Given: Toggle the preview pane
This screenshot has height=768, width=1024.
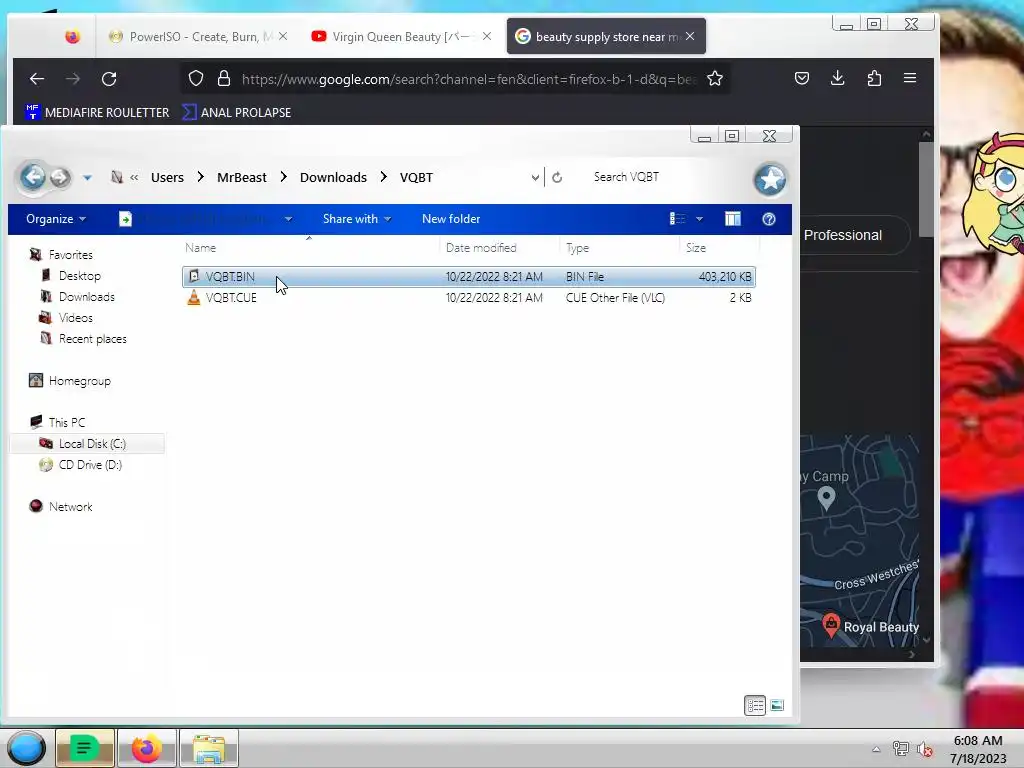Looking at the screenshot, I should coord(733,219).
